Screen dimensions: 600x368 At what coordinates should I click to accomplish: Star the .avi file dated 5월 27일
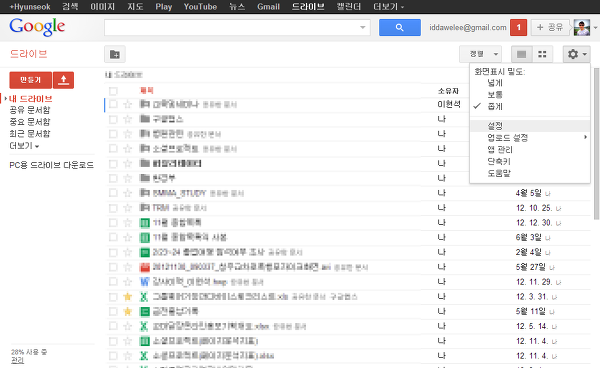coord(127,267)
